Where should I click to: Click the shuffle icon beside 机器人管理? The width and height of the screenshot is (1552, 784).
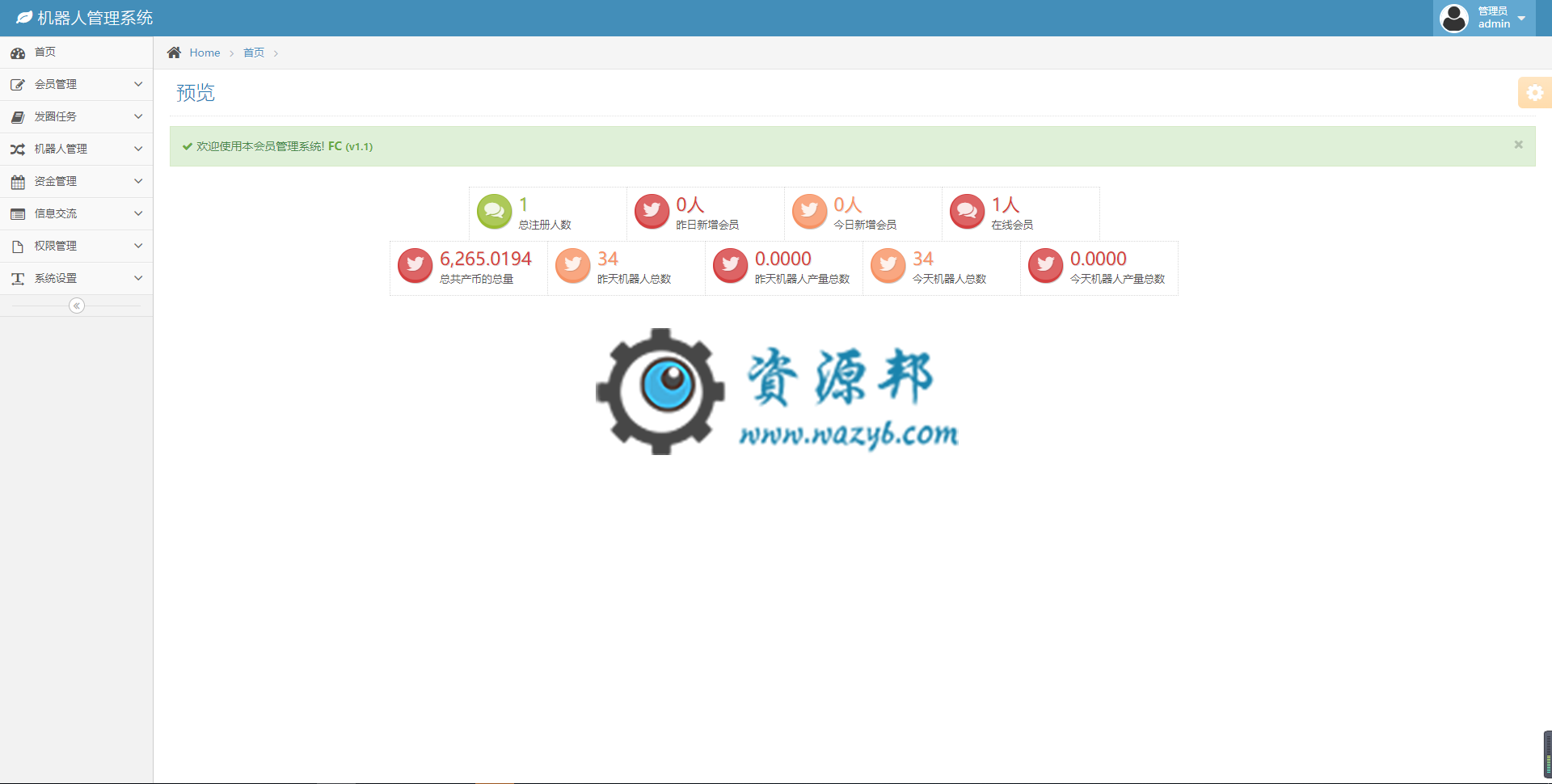pyautogui.click(x=18, y=150)
